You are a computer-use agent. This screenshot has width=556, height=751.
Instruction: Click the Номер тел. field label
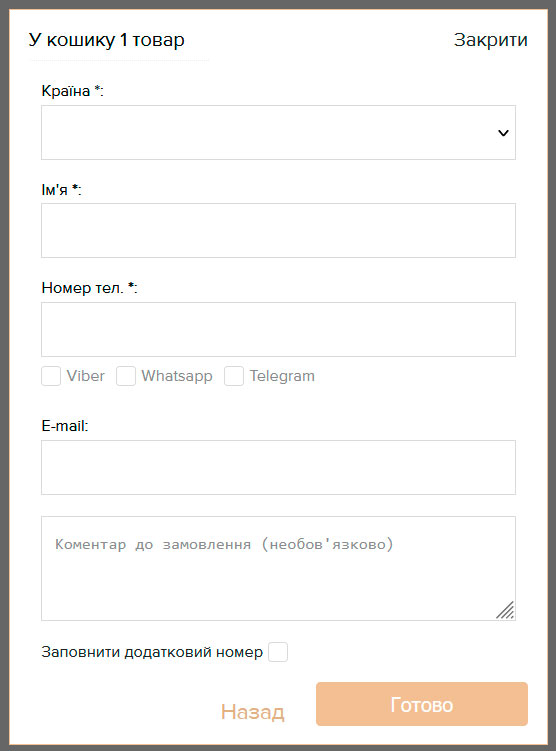pyautogui.click(x=90, y=288)
